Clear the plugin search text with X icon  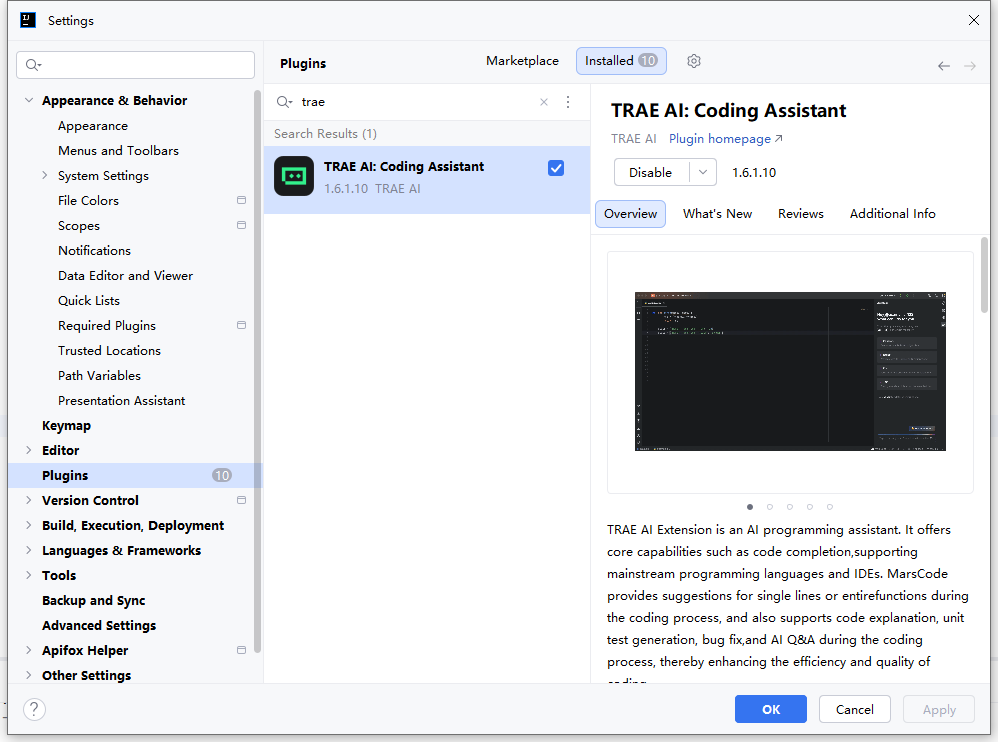pyautogui.click(x=544, y=102)
